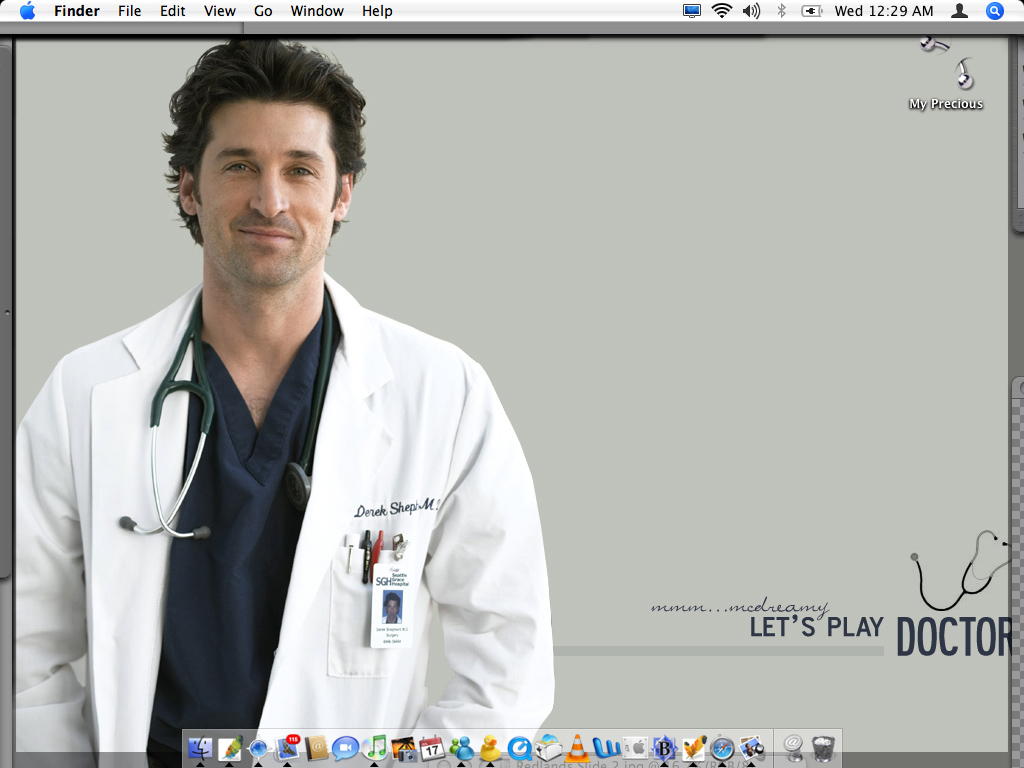Open the View menu
1024x768 pixels.
[219, 11]
